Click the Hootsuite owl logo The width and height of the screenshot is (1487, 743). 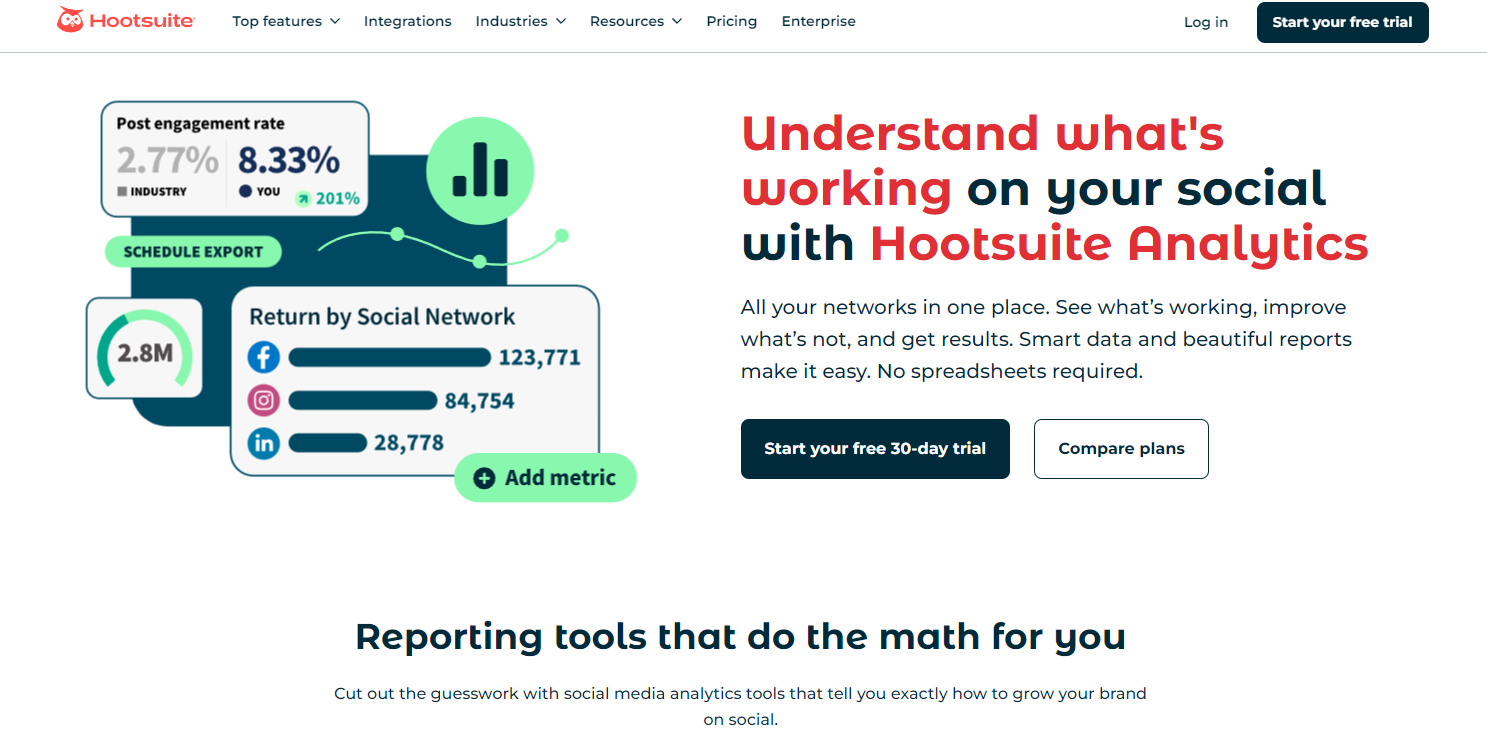69,18
